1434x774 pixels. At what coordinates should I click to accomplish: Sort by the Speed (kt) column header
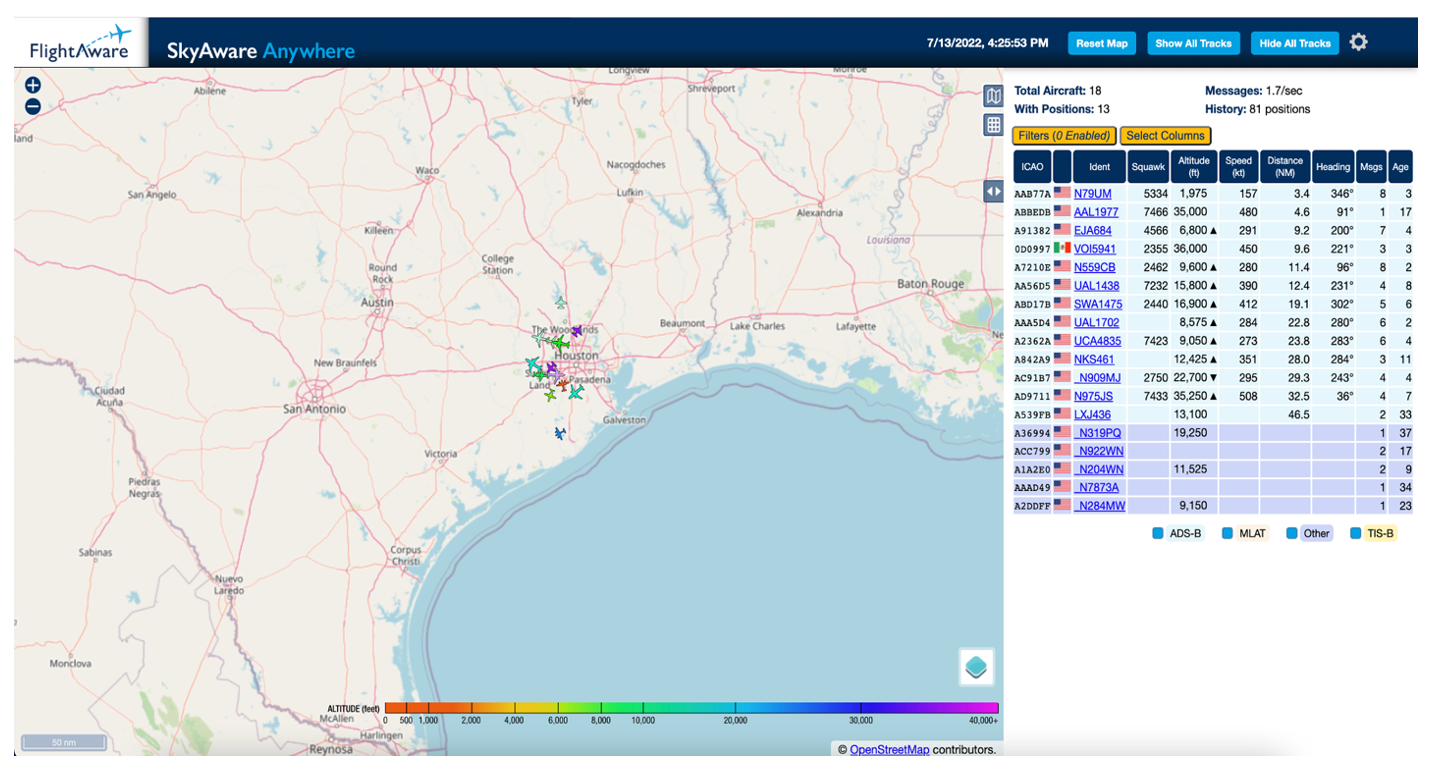1238,166
